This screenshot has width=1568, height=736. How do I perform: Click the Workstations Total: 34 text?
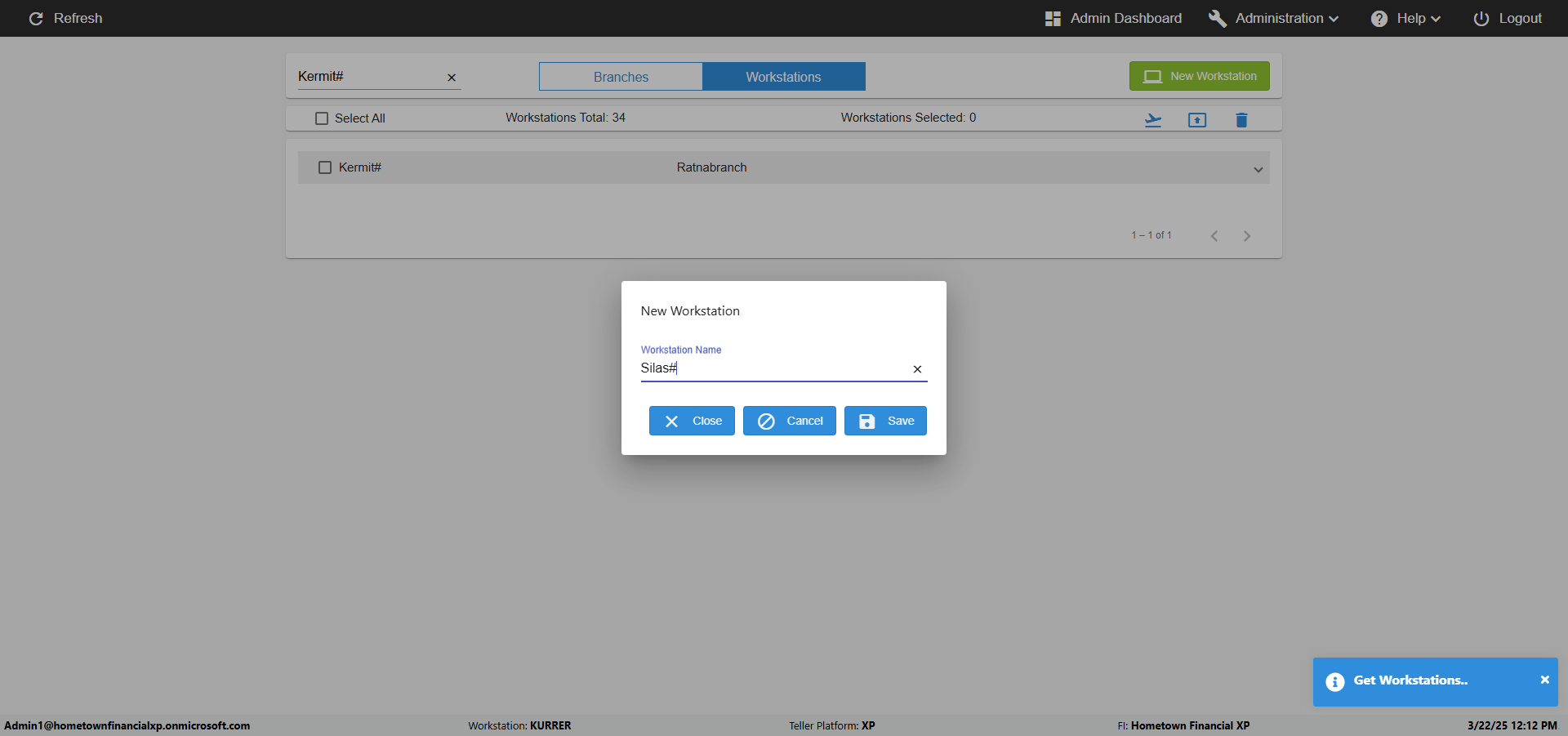(565, 118)
